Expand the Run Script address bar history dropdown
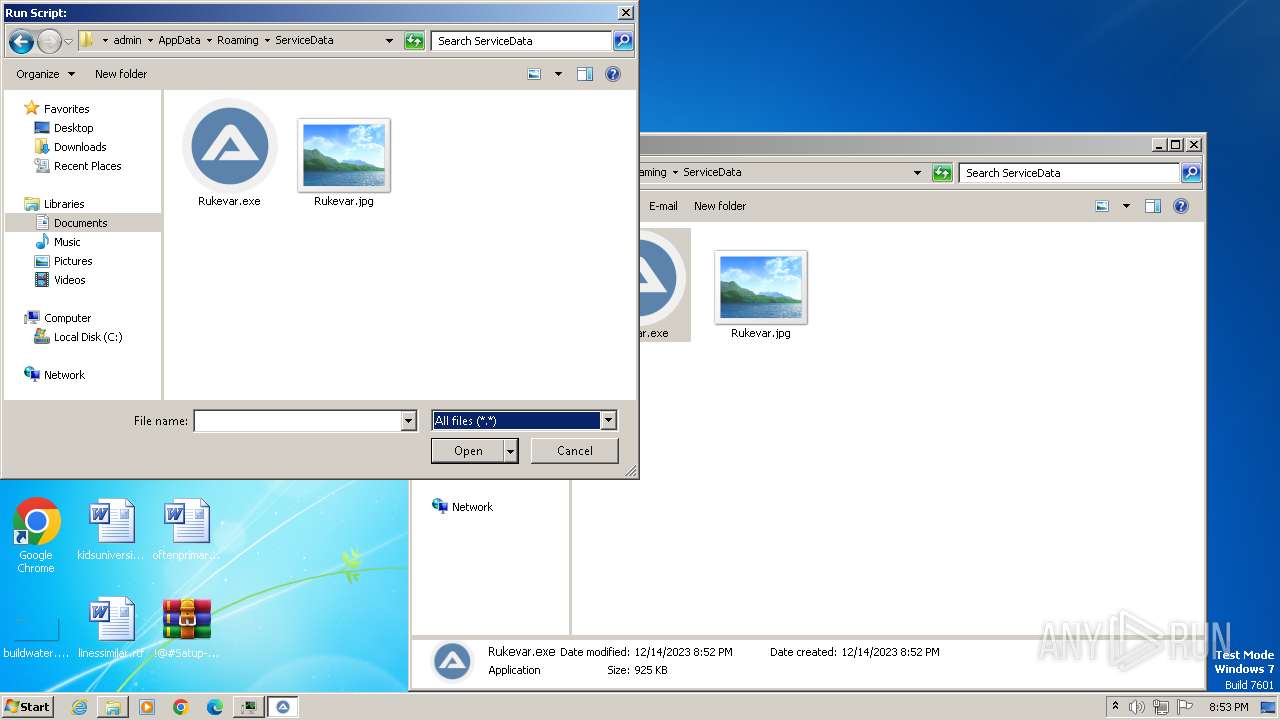1280x720 pixels. click(x=389, y=41)
